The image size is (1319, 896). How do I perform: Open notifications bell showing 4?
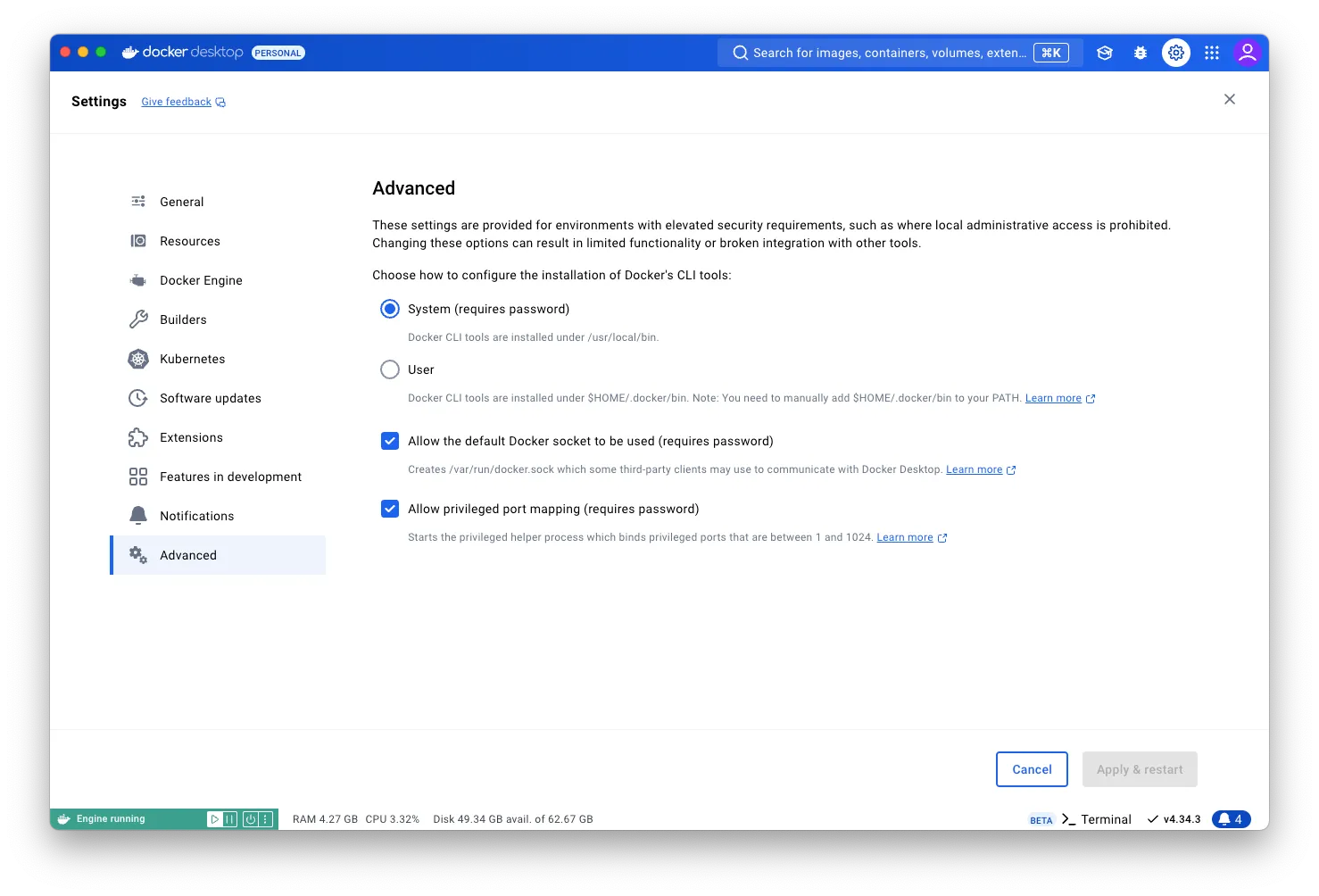tap(1232, 819)
